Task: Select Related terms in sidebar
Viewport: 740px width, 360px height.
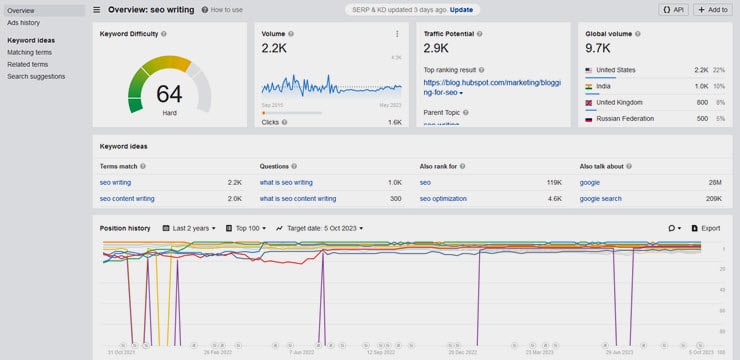Action: coord(28,64)
